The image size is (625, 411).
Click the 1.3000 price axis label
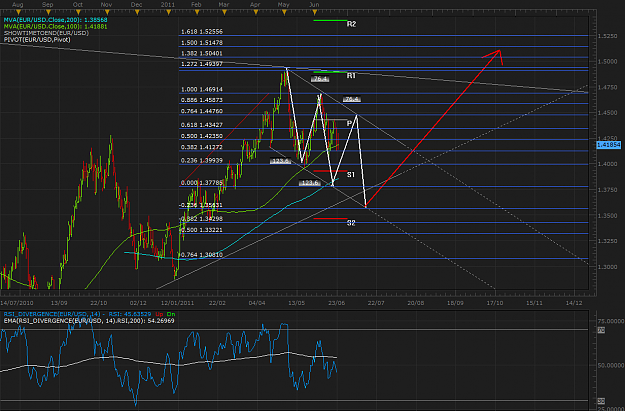point(607,267)
